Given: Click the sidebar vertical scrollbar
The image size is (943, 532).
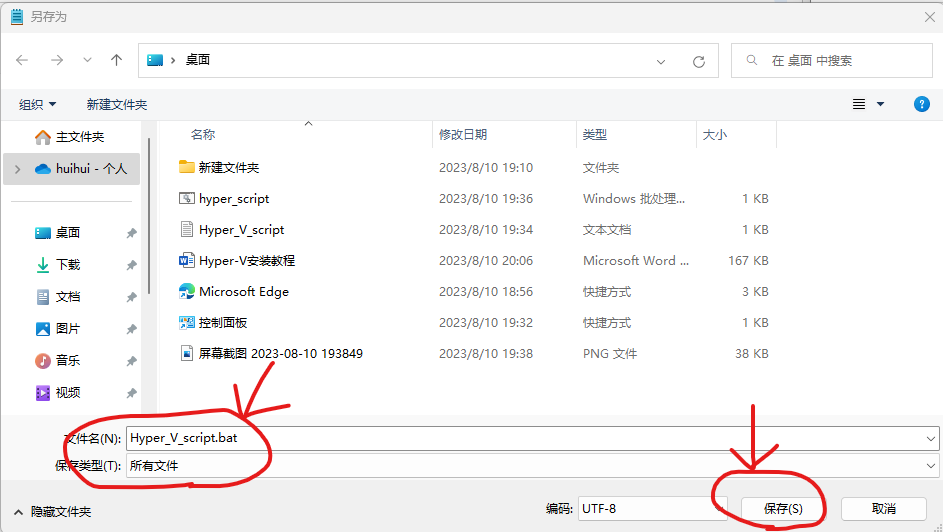Looking at the screenshot, I should point(149,216).
